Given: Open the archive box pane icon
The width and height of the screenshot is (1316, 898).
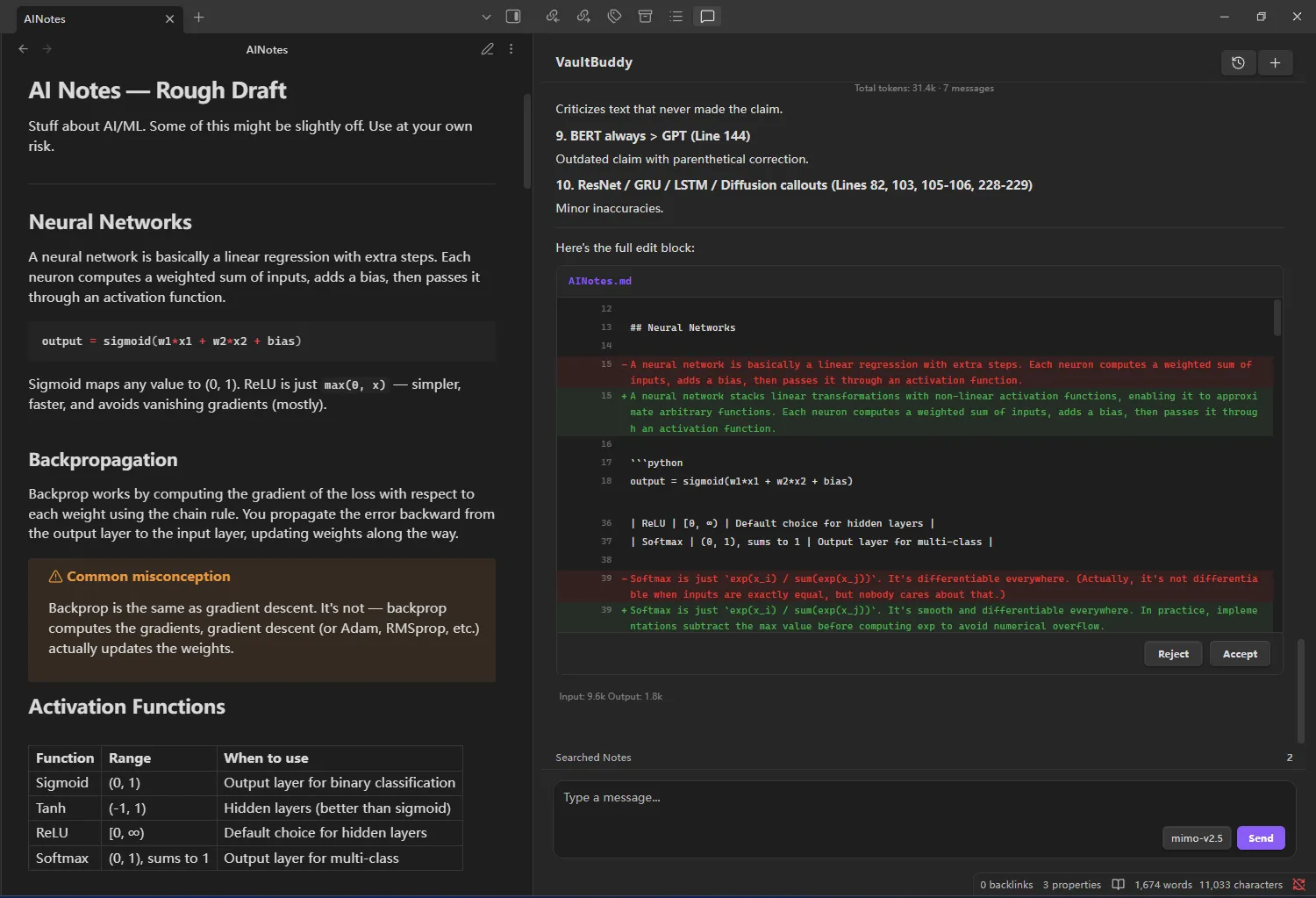Looking at the screenshot, I should pos(645,16).
